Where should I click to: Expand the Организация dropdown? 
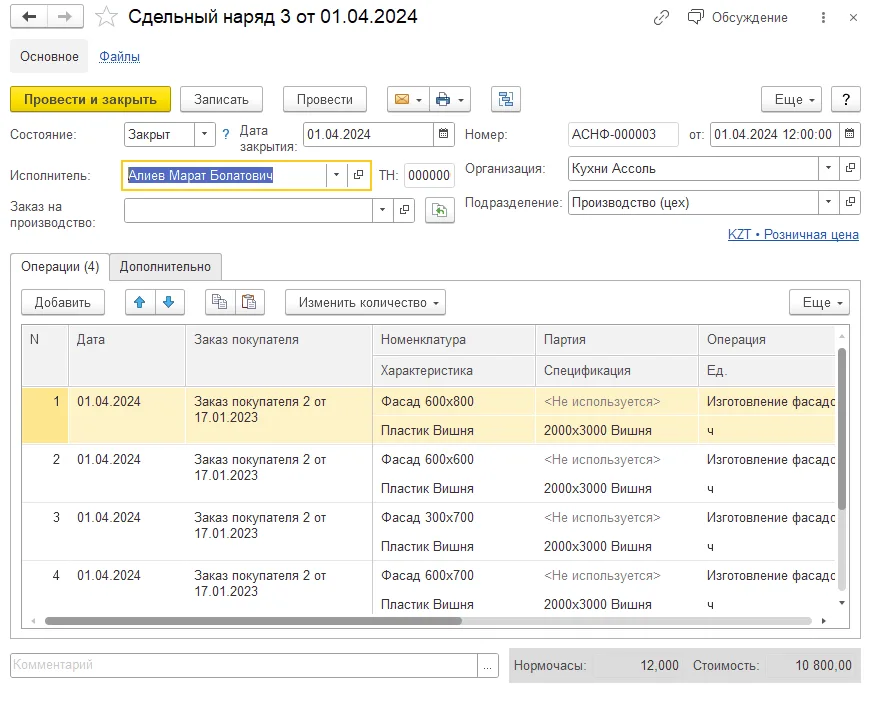click(828, 168)
